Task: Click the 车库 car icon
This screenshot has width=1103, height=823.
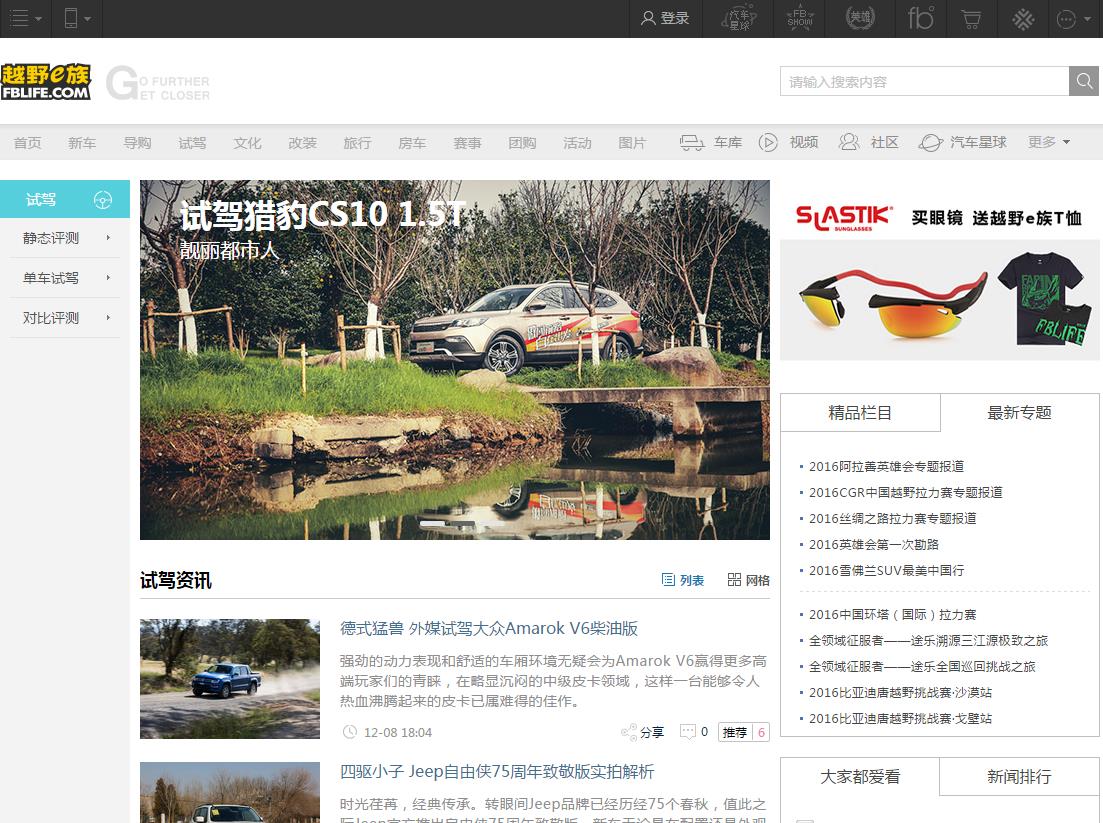Action: [692, 143]
